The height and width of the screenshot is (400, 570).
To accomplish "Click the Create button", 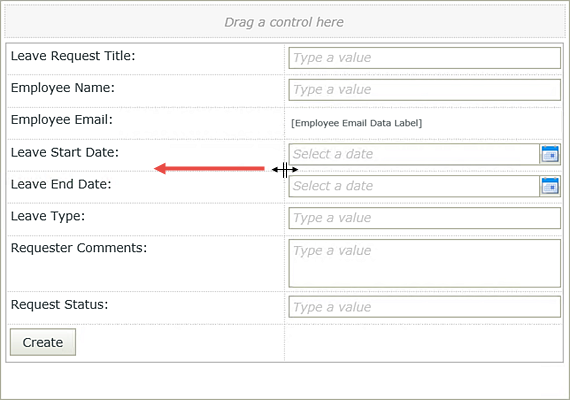I will [x=43, y=342].
